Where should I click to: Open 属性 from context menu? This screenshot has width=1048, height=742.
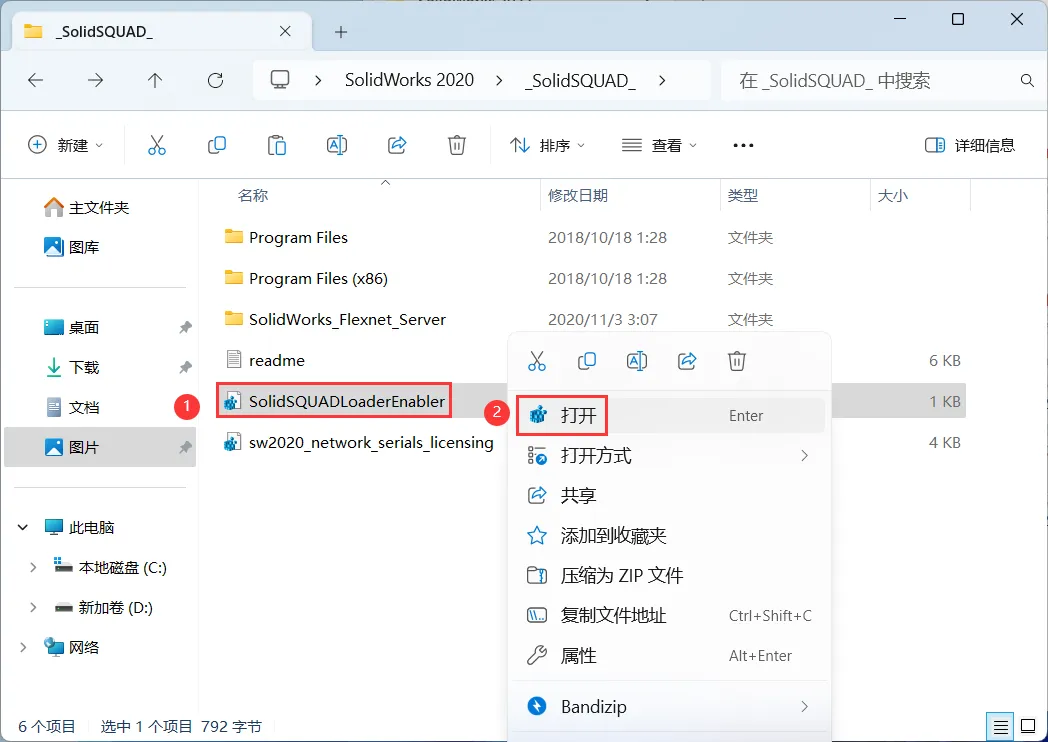tap(670, 656)
